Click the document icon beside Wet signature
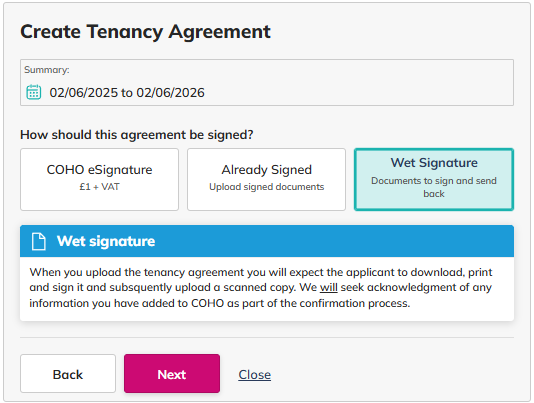 pos(38,241)
